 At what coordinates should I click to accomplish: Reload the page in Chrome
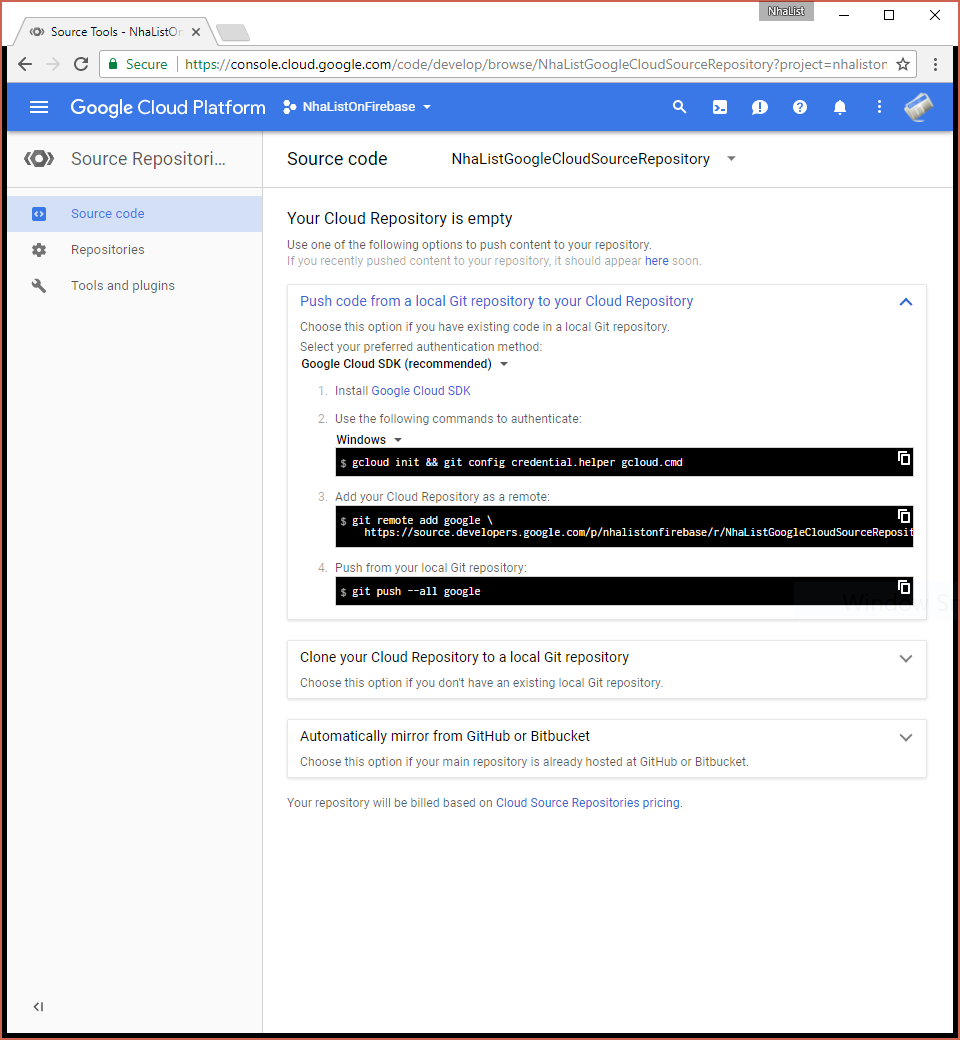pos(81,64)
